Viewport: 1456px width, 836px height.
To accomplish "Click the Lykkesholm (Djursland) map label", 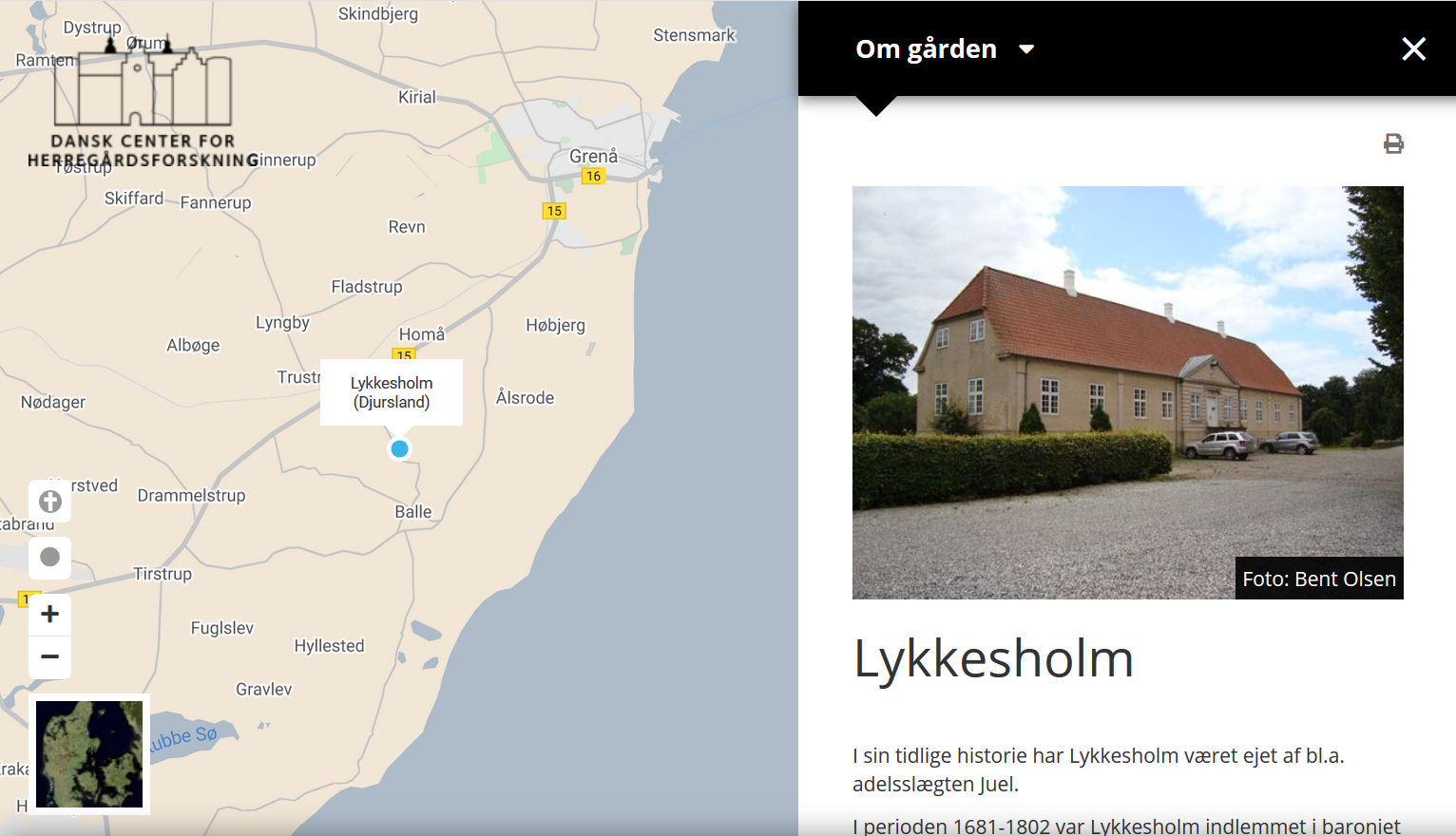I will 392,392.
